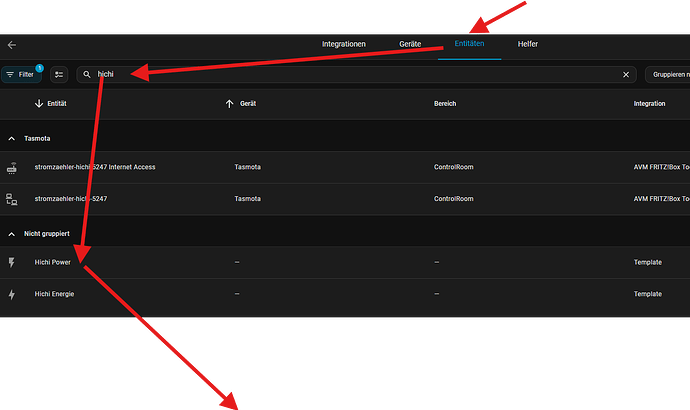Click the network icon of stromzaehler-hichi-5247 row

tap(12, 199)
